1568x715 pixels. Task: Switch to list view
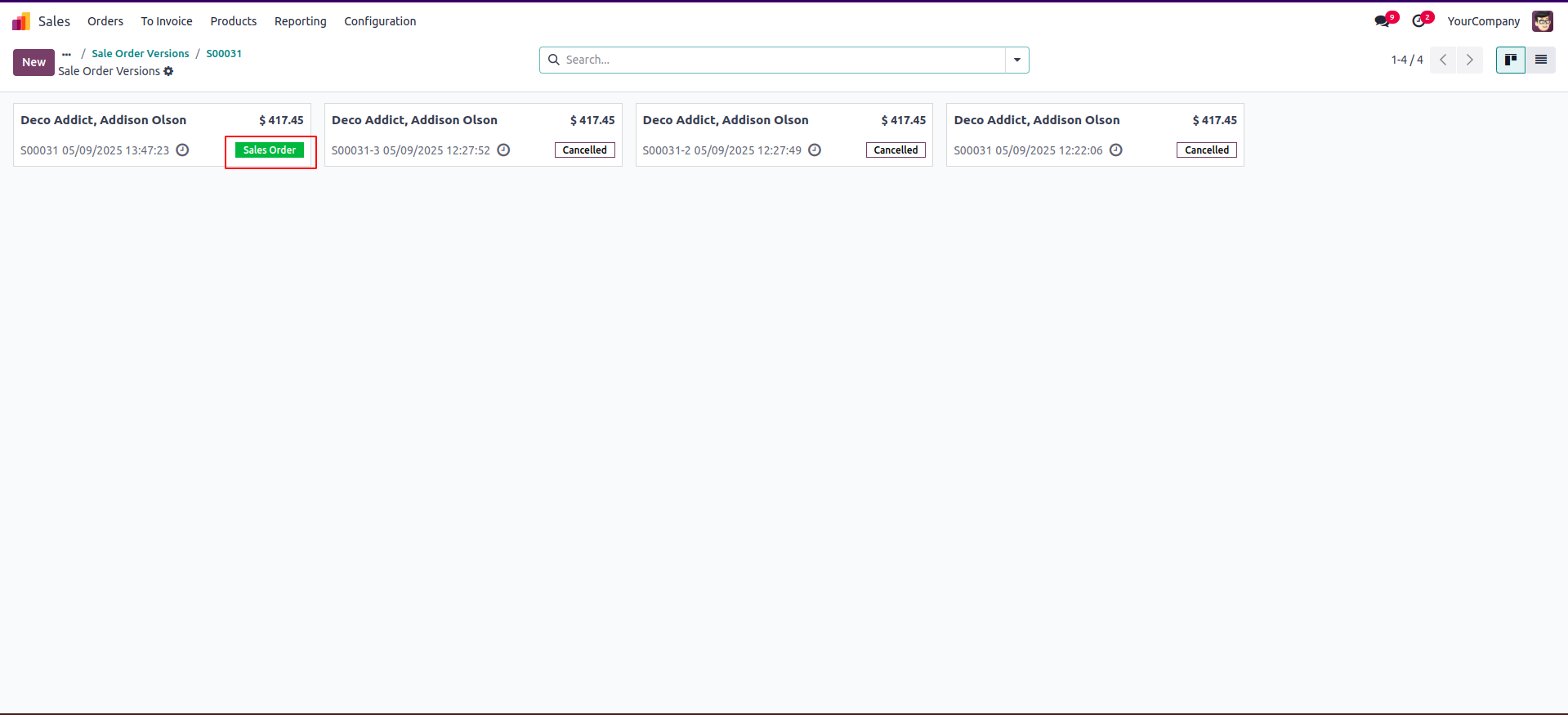[x=1541, y=60]
